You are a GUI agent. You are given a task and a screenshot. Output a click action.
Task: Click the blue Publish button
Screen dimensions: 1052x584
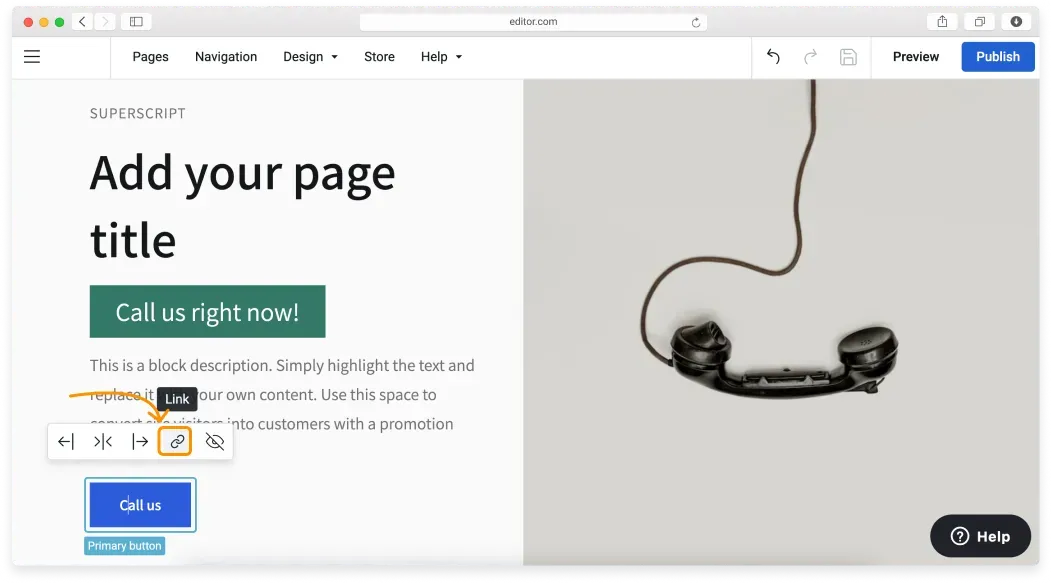pyautogui.click(x=998, y=57)
